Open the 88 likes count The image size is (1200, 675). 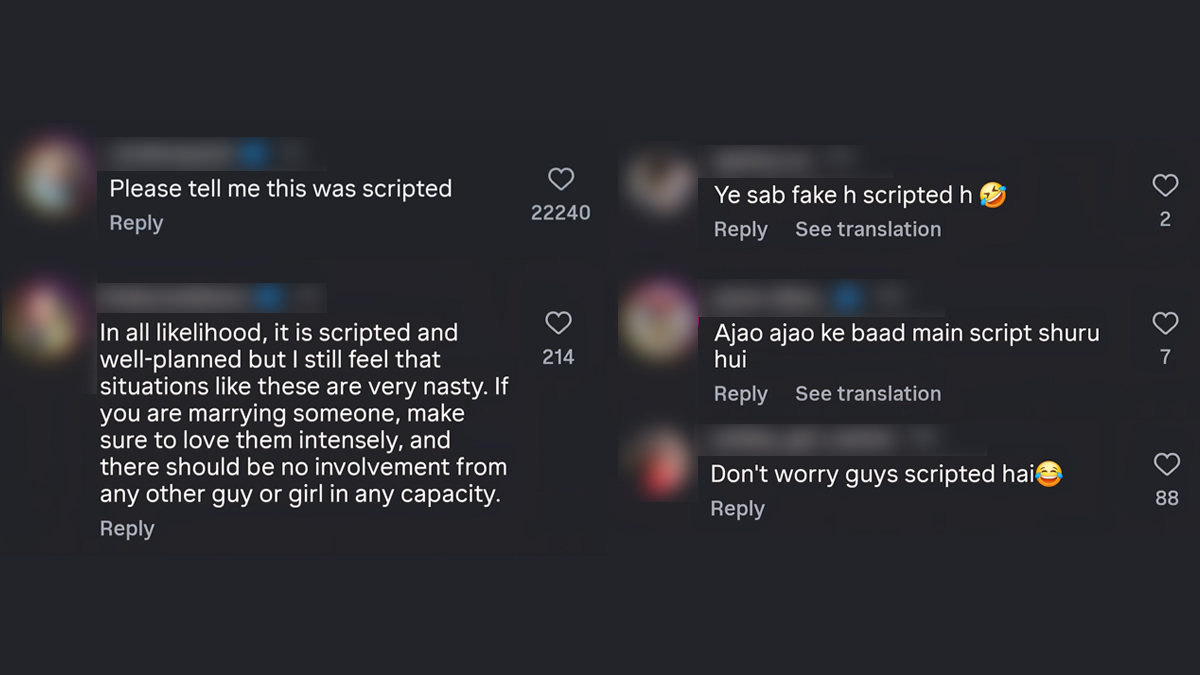[1166, 497]
